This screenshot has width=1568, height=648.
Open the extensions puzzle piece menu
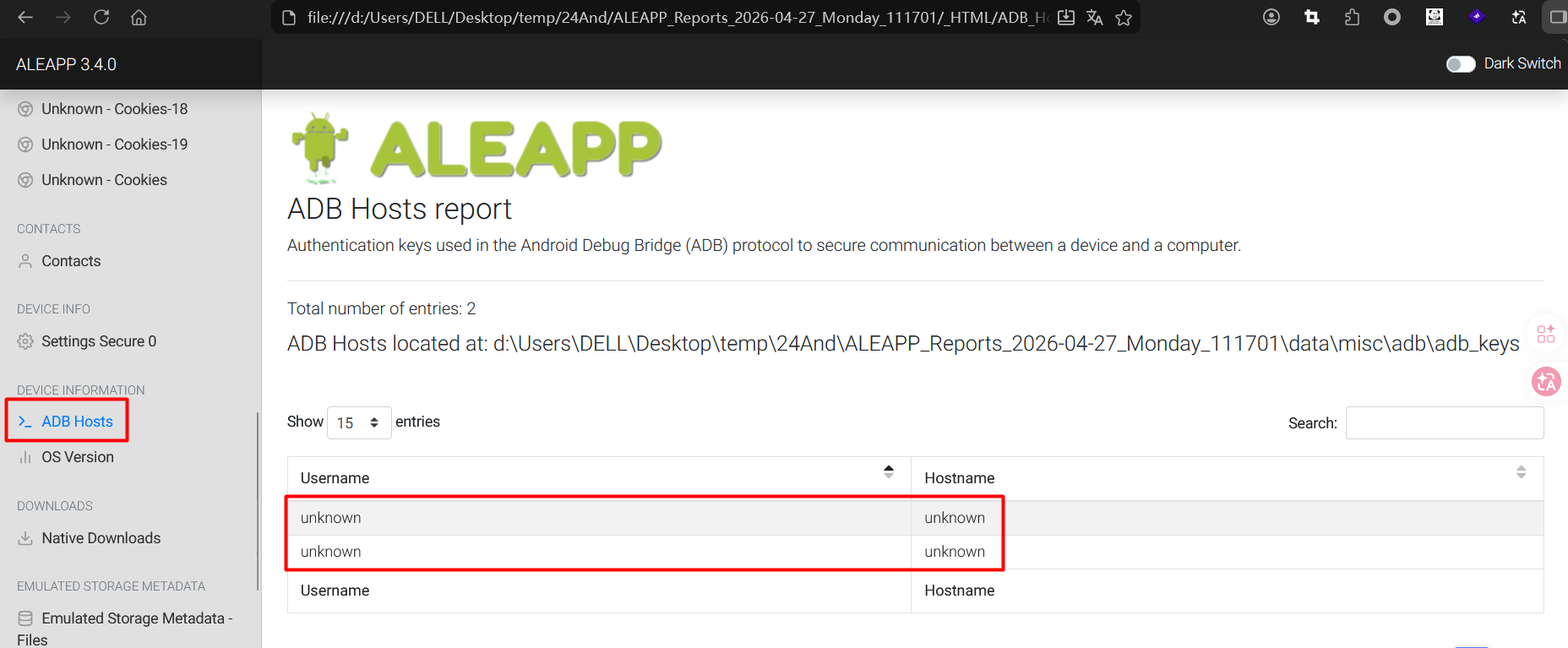point(1353,17)
